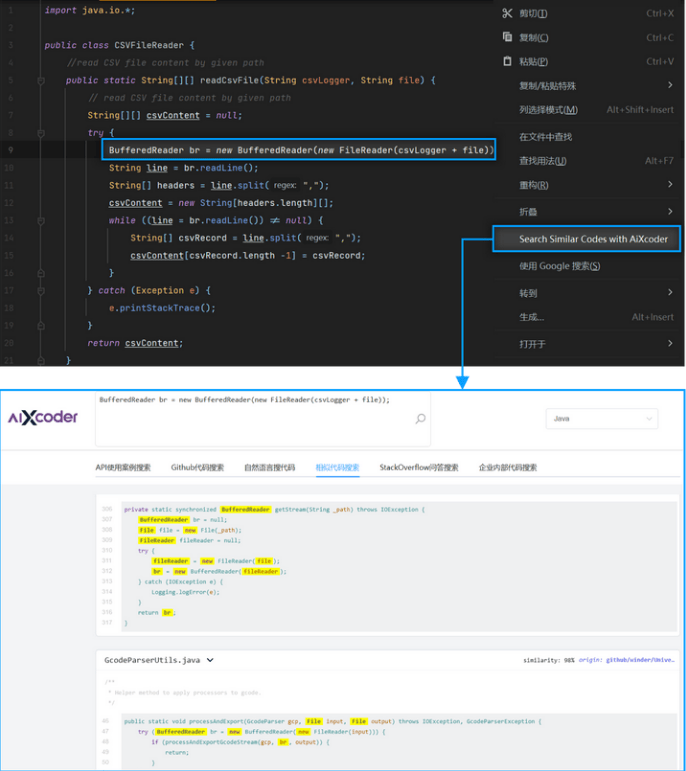This screenshot has width=686, height=771.
Task: Click the AiXcoder logo
Action: tap(43, 417)
